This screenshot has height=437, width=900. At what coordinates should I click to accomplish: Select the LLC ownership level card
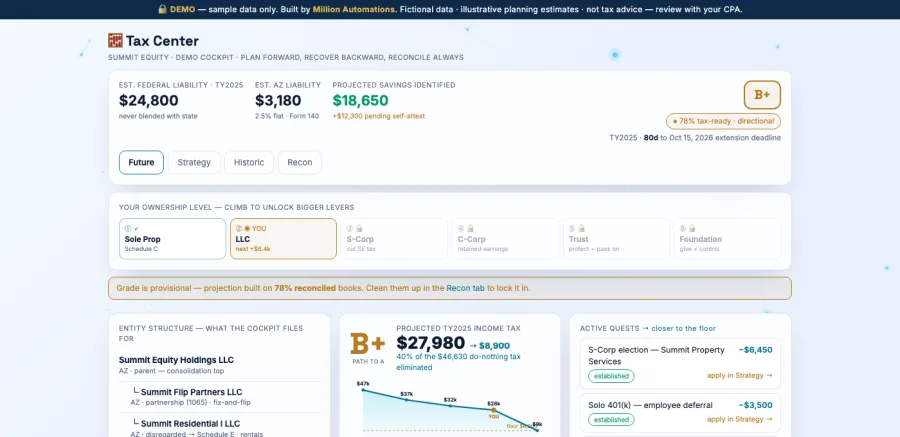tap(284, 239)
